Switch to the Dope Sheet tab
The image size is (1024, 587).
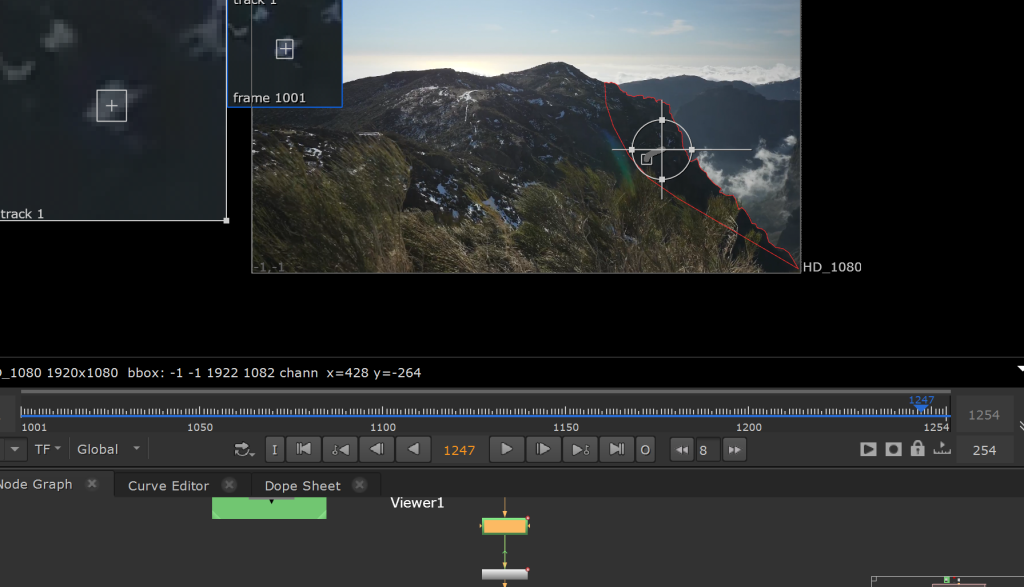point(302,486)
